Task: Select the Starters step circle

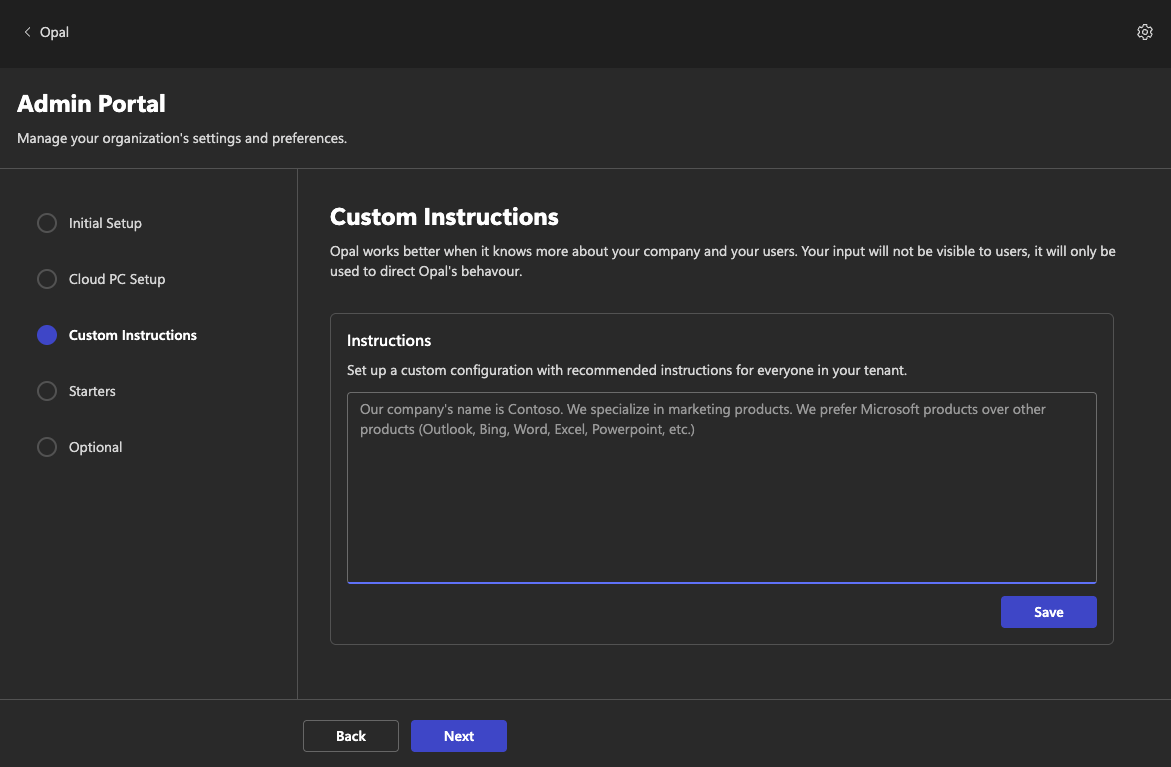Action: pyautogui.click(x=47, y=391)
